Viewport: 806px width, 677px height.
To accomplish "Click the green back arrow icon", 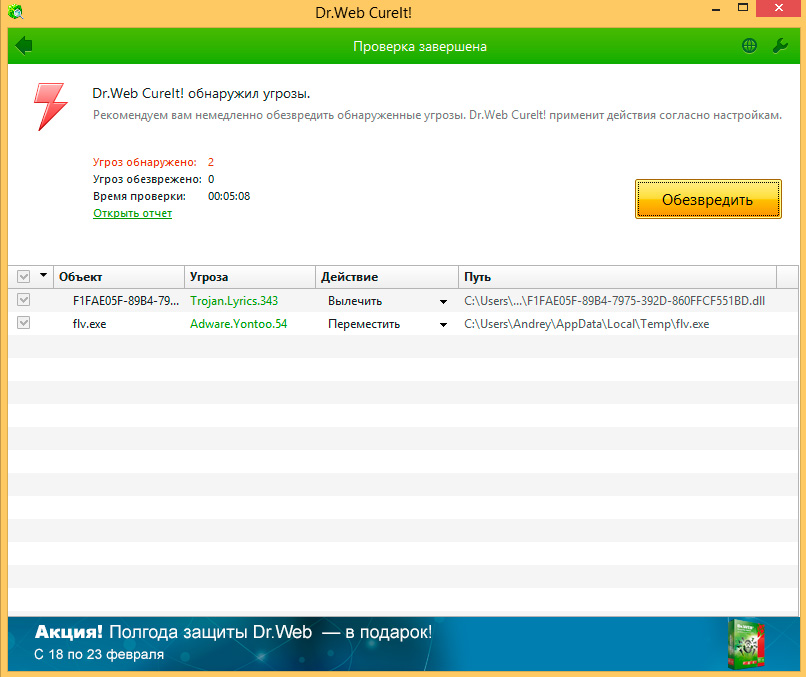I will (x=24, y=46).
